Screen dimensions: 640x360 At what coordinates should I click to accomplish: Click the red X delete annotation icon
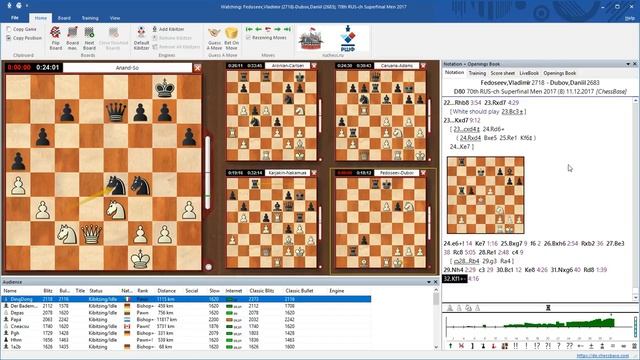tap(461, 346)
